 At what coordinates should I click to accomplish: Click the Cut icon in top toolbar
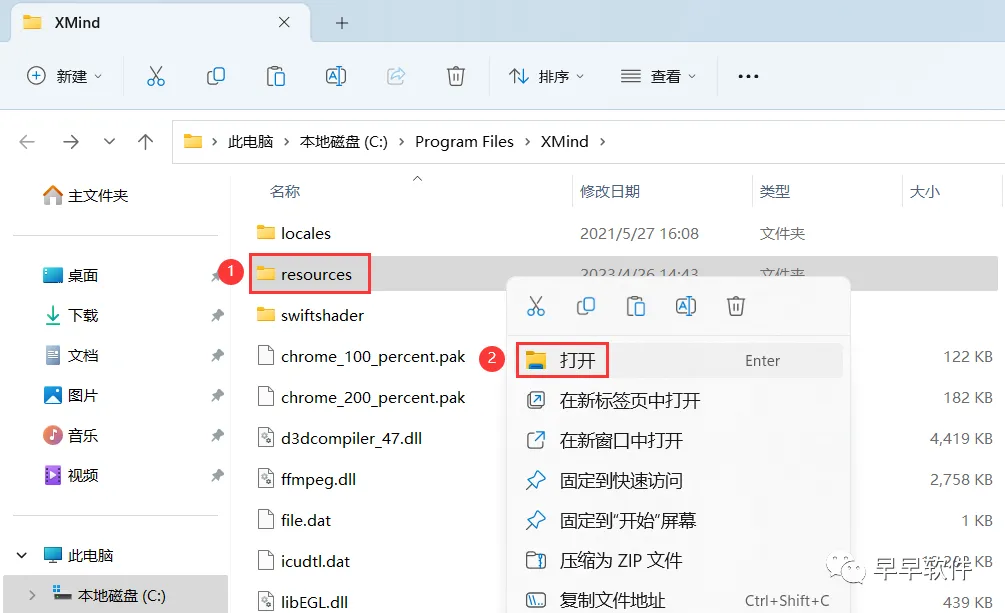tap(156, 76)
